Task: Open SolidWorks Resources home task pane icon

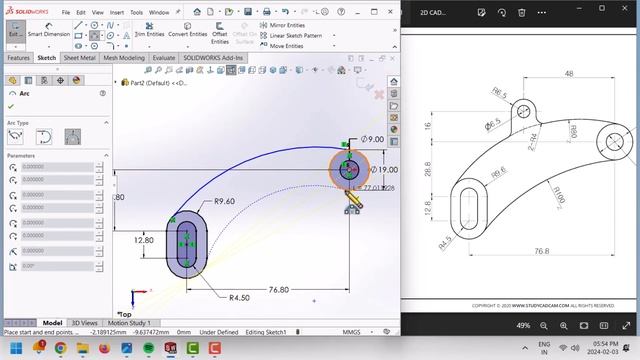Action: (393, 82)
